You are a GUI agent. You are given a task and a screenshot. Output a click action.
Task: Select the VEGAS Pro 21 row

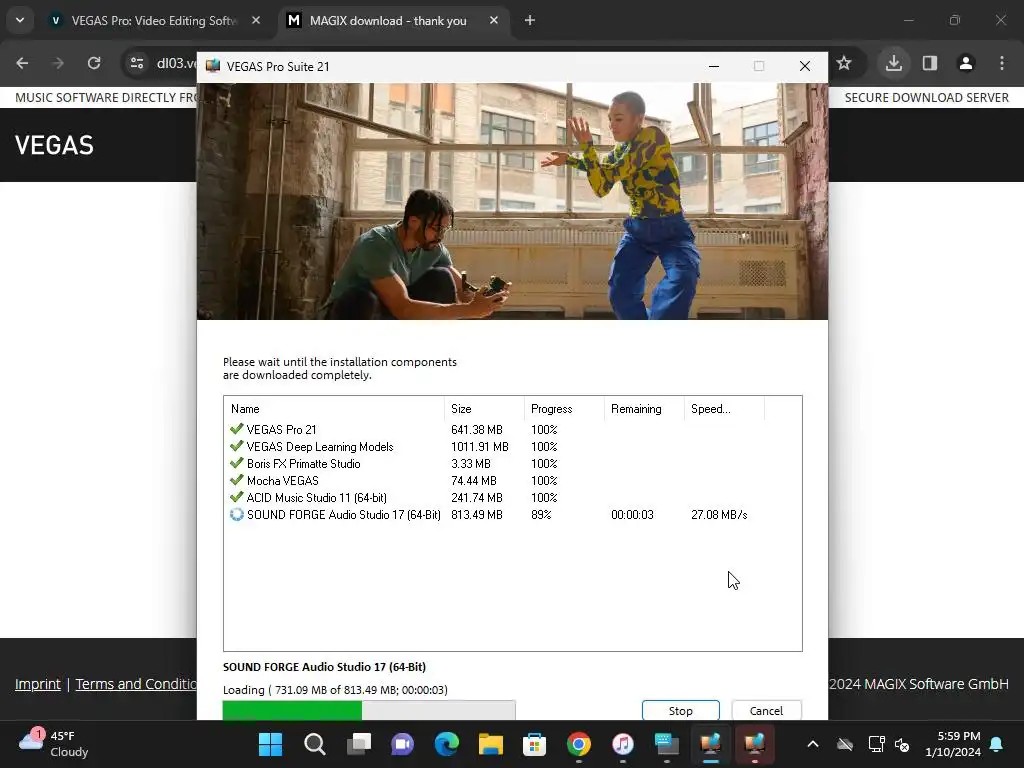(513, 430)
